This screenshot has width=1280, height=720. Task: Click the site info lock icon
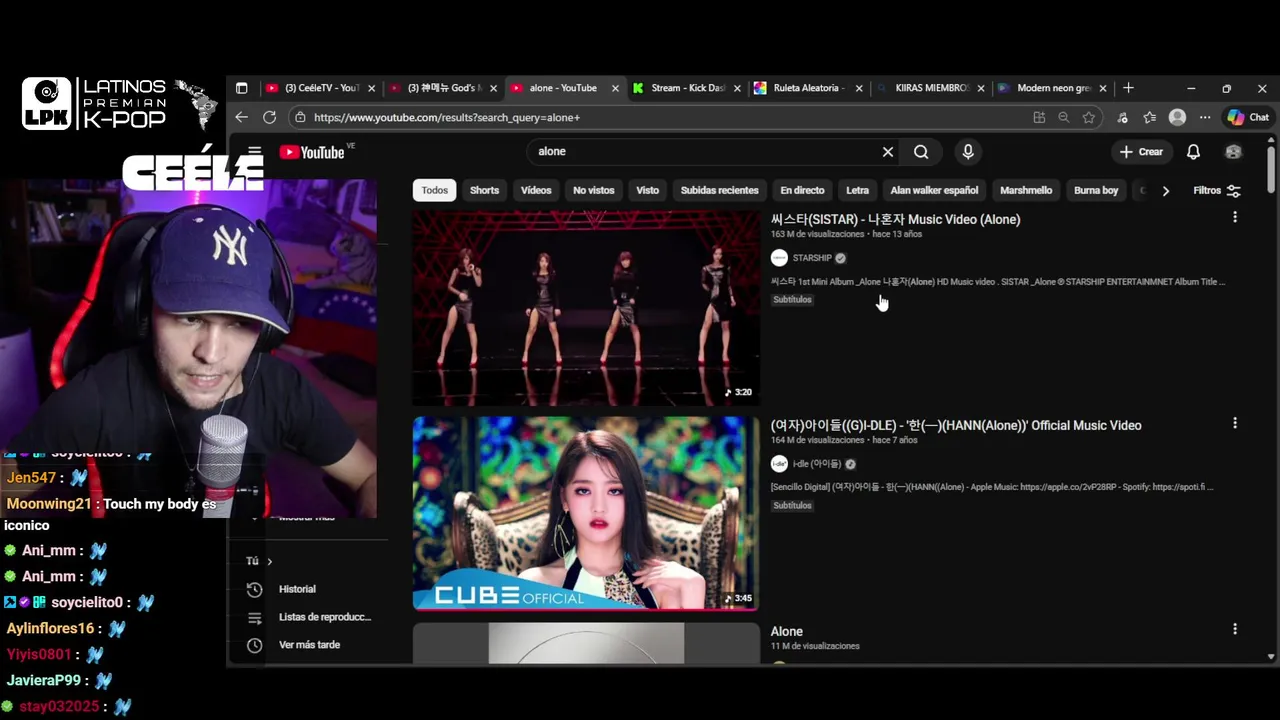click(299, 117)
